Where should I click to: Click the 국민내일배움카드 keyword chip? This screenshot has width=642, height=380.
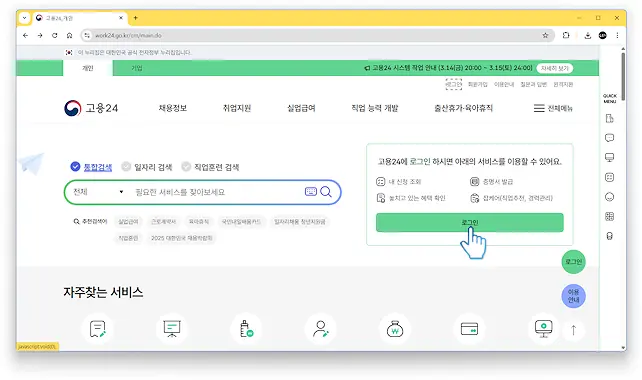[241, 222]
